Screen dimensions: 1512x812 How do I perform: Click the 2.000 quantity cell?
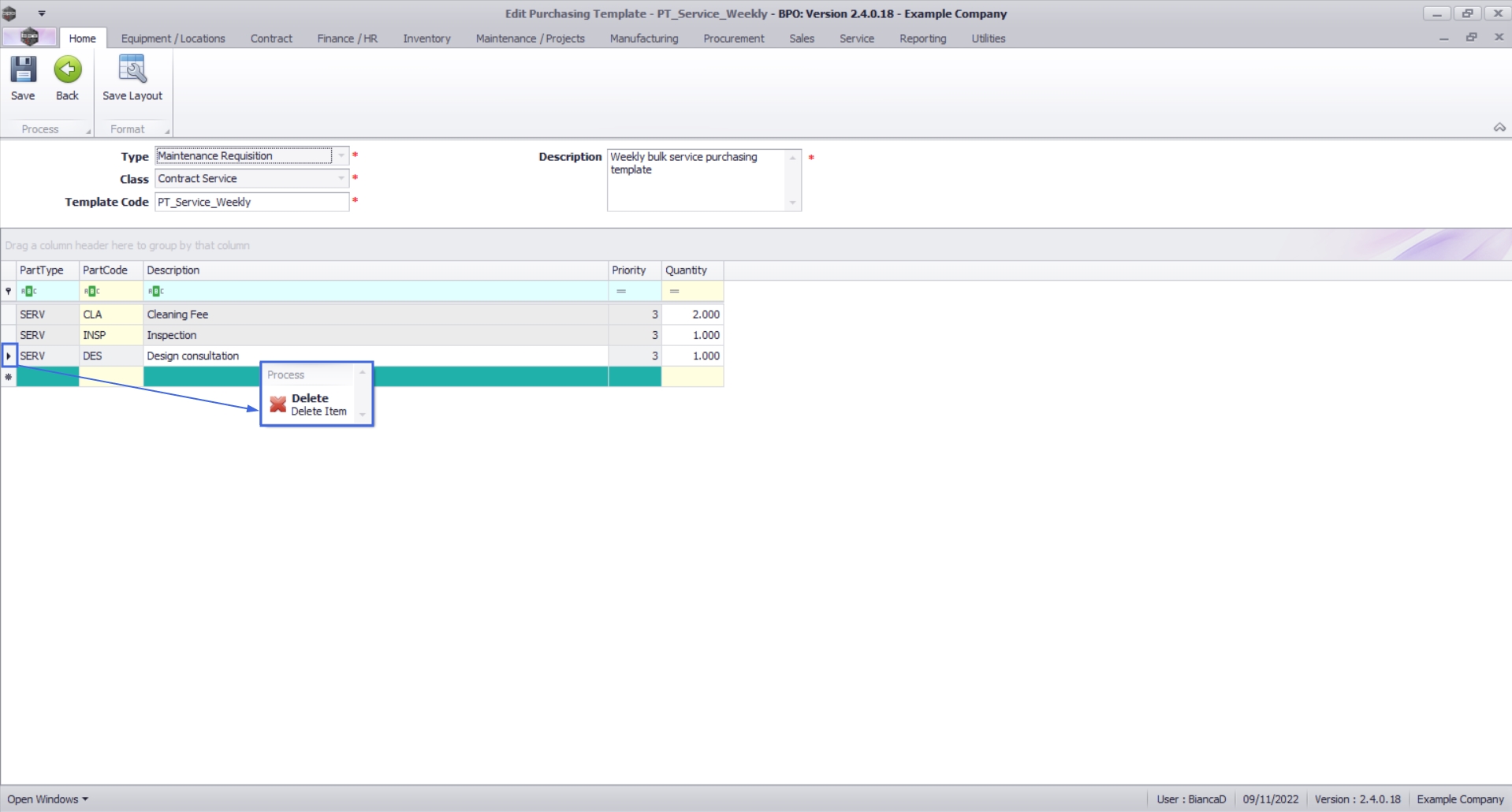pos(692,315)
